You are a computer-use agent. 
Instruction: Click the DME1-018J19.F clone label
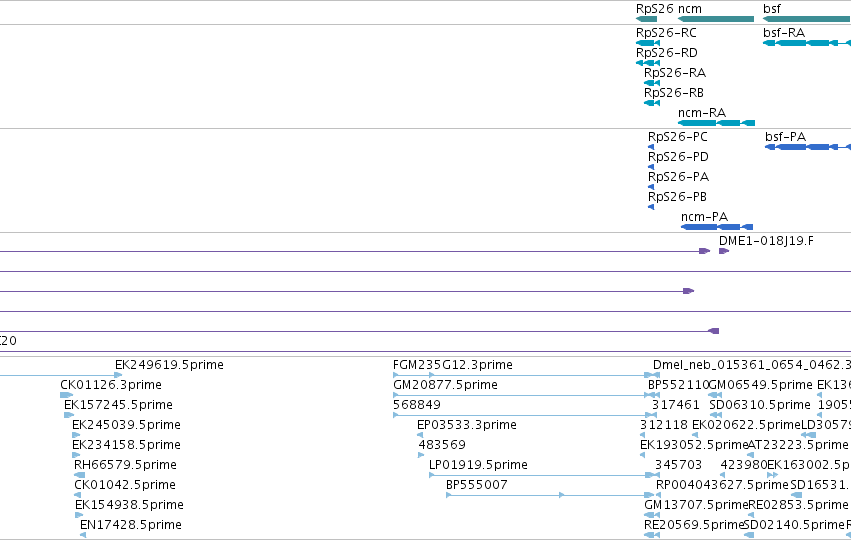(766, 241)
